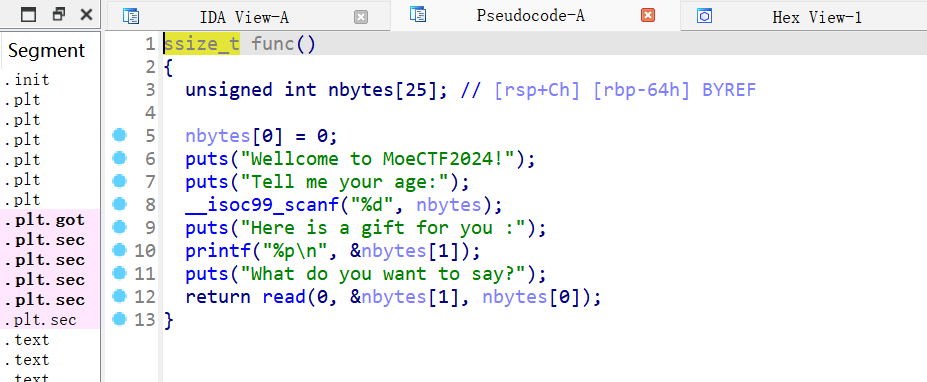Click the "%d" format string
Viewport: 927px width, 382px height.
click(x=369, y=205)
